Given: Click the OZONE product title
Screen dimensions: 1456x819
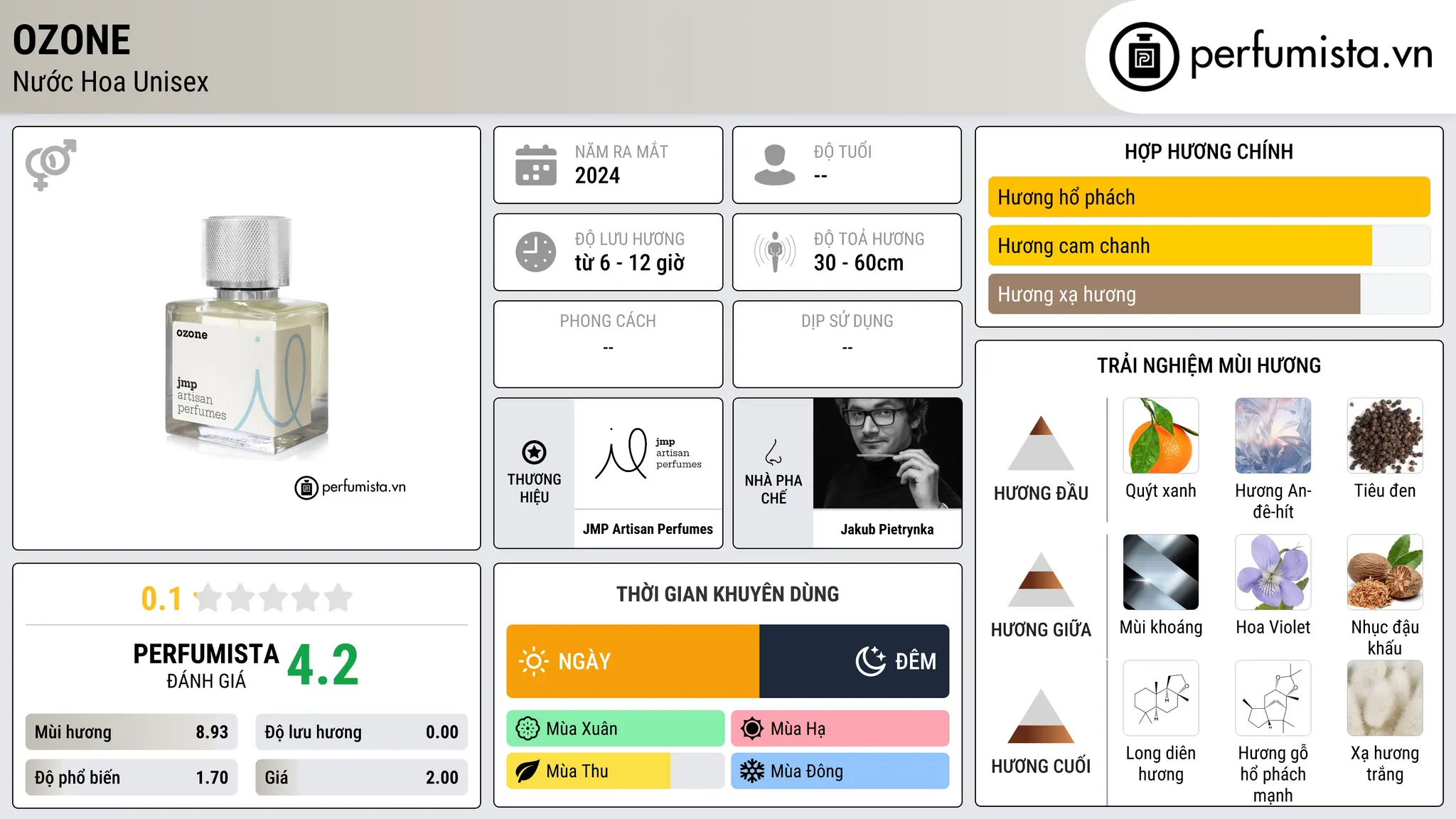Looking at the screenshot, I should pyautogui.click(x=72, y=40).
